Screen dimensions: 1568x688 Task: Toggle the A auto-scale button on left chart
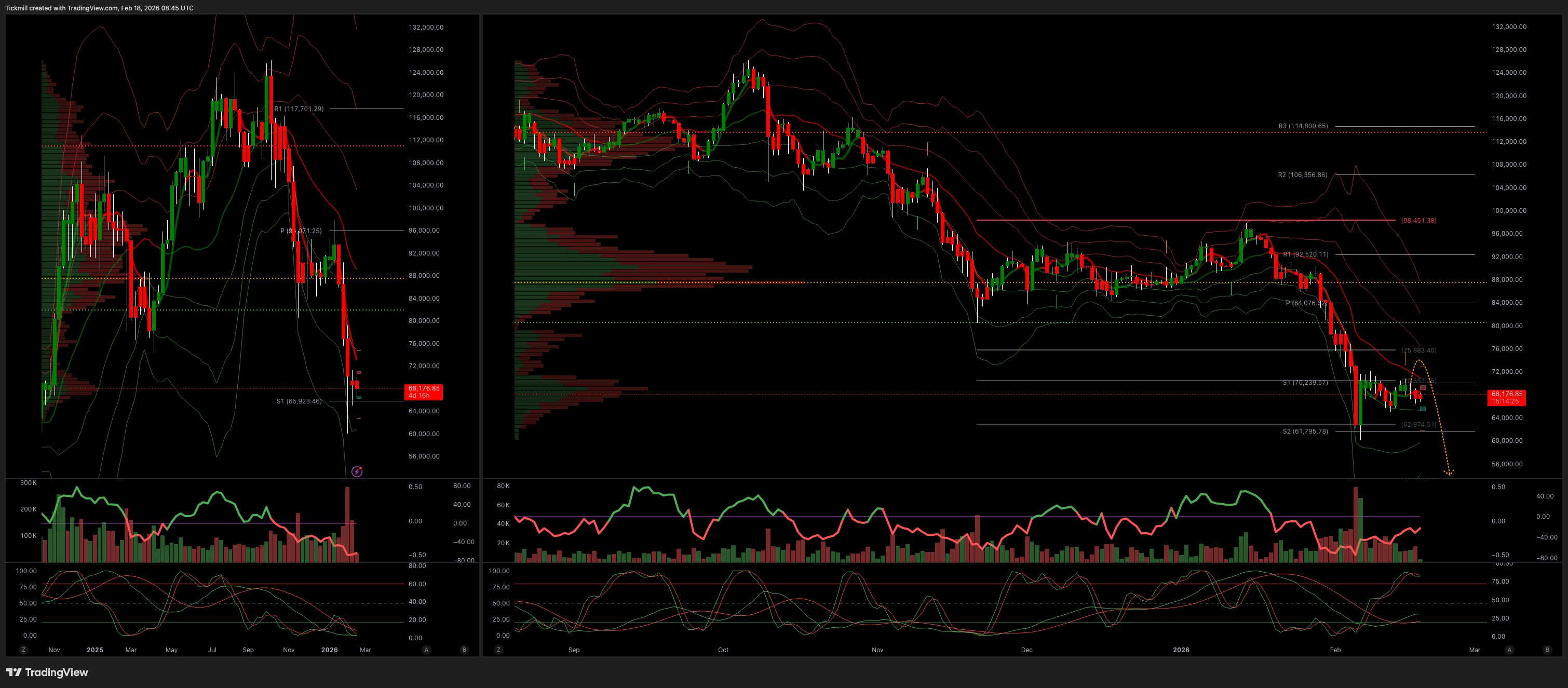pos(426,650)
